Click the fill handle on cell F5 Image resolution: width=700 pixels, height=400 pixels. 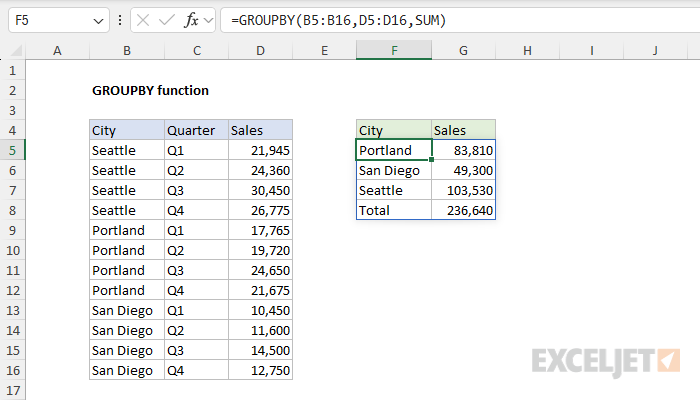(x=431, y=159)
